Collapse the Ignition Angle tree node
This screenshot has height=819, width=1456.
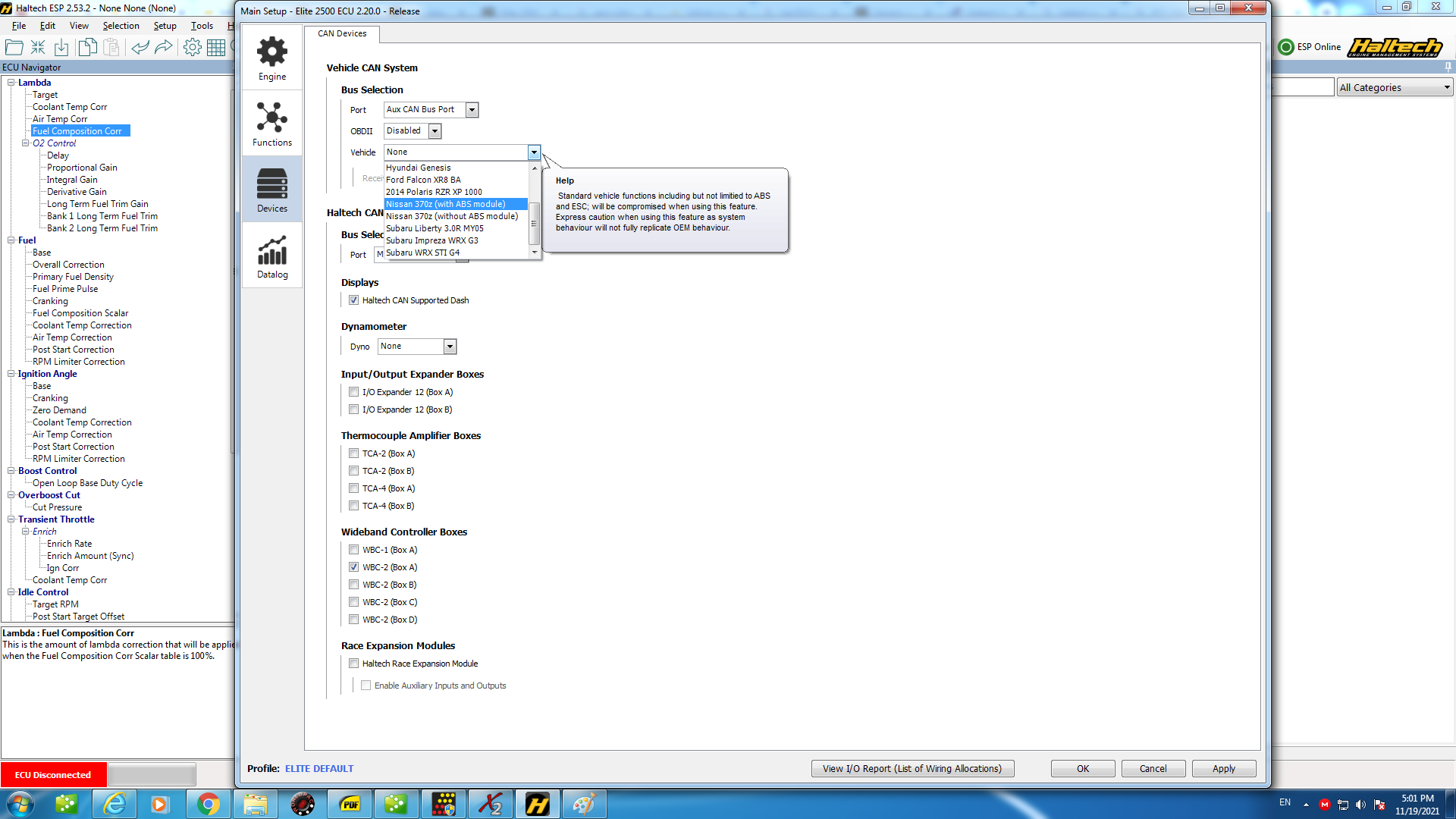11,374
